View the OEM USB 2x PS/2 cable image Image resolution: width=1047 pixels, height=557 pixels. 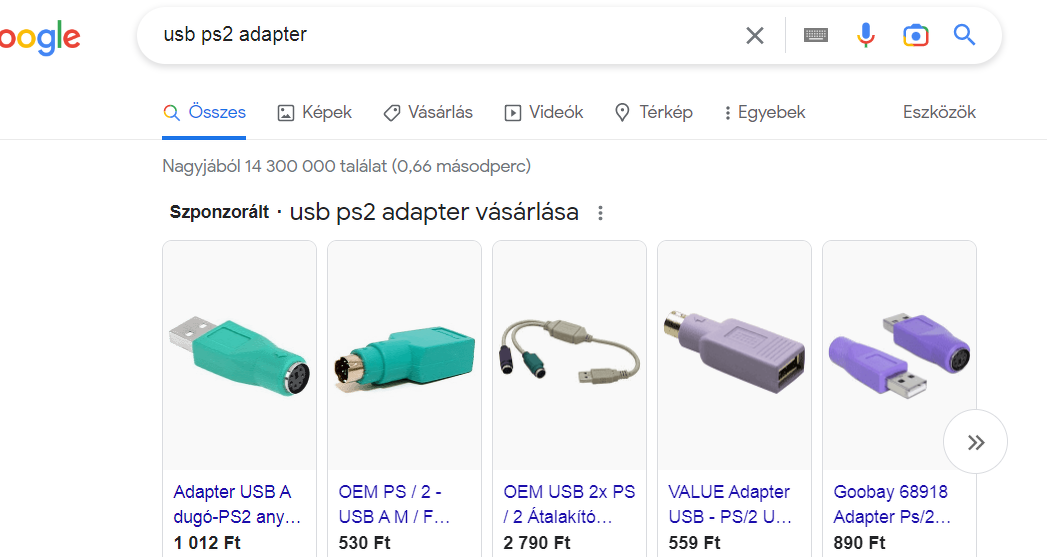tap(570, 355)
